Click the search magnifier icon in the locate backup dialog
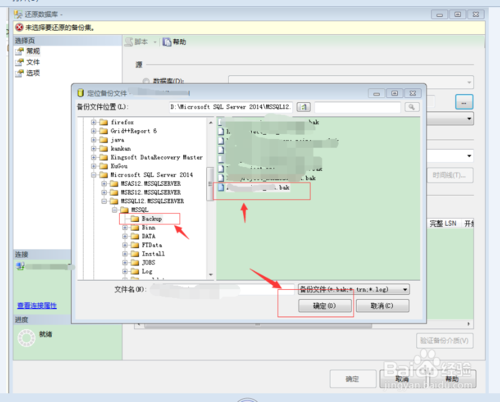This screenshot has height=402, width=500. (412, 107)
